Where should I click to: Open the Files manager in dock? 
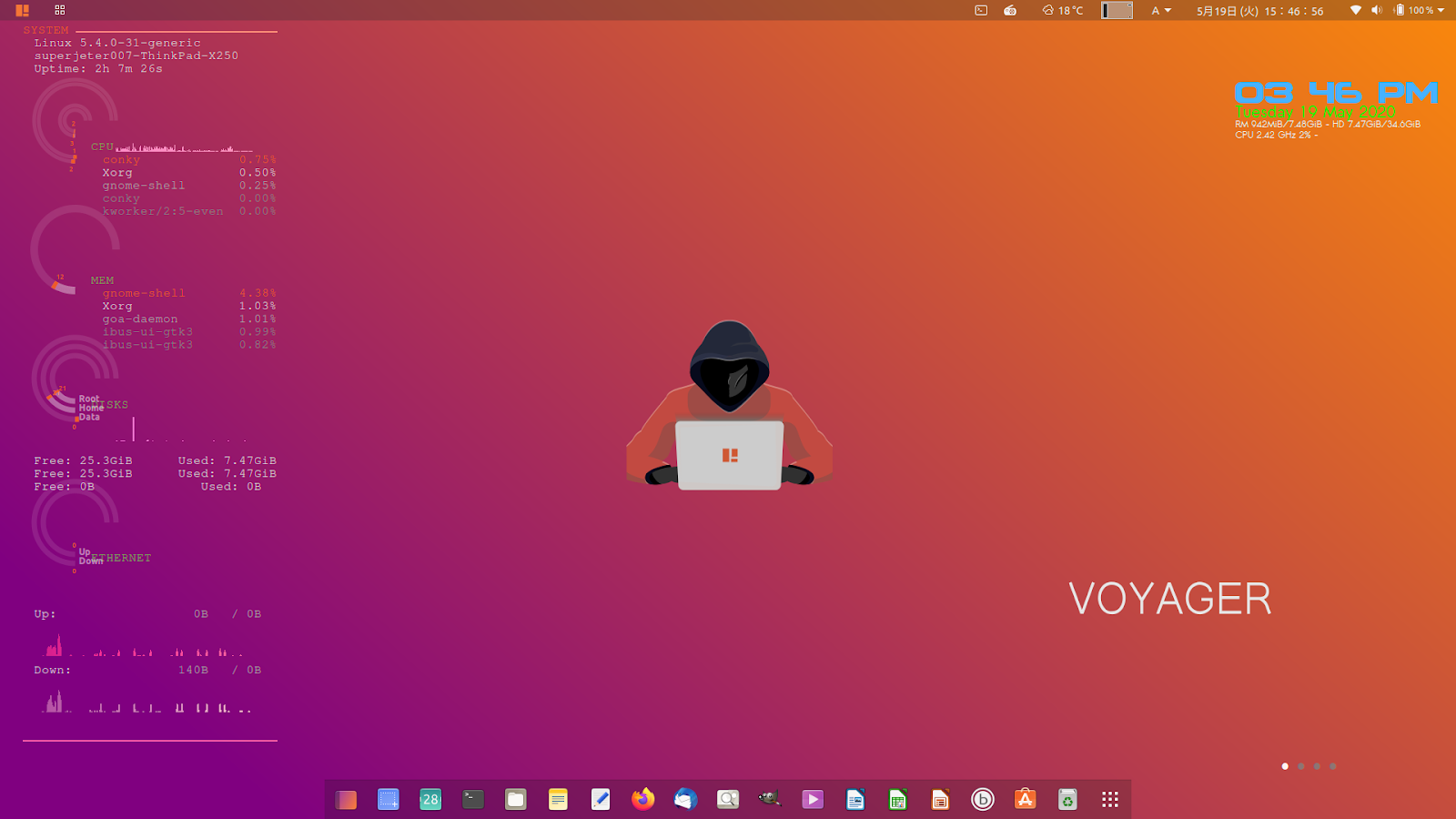(516, 799)
